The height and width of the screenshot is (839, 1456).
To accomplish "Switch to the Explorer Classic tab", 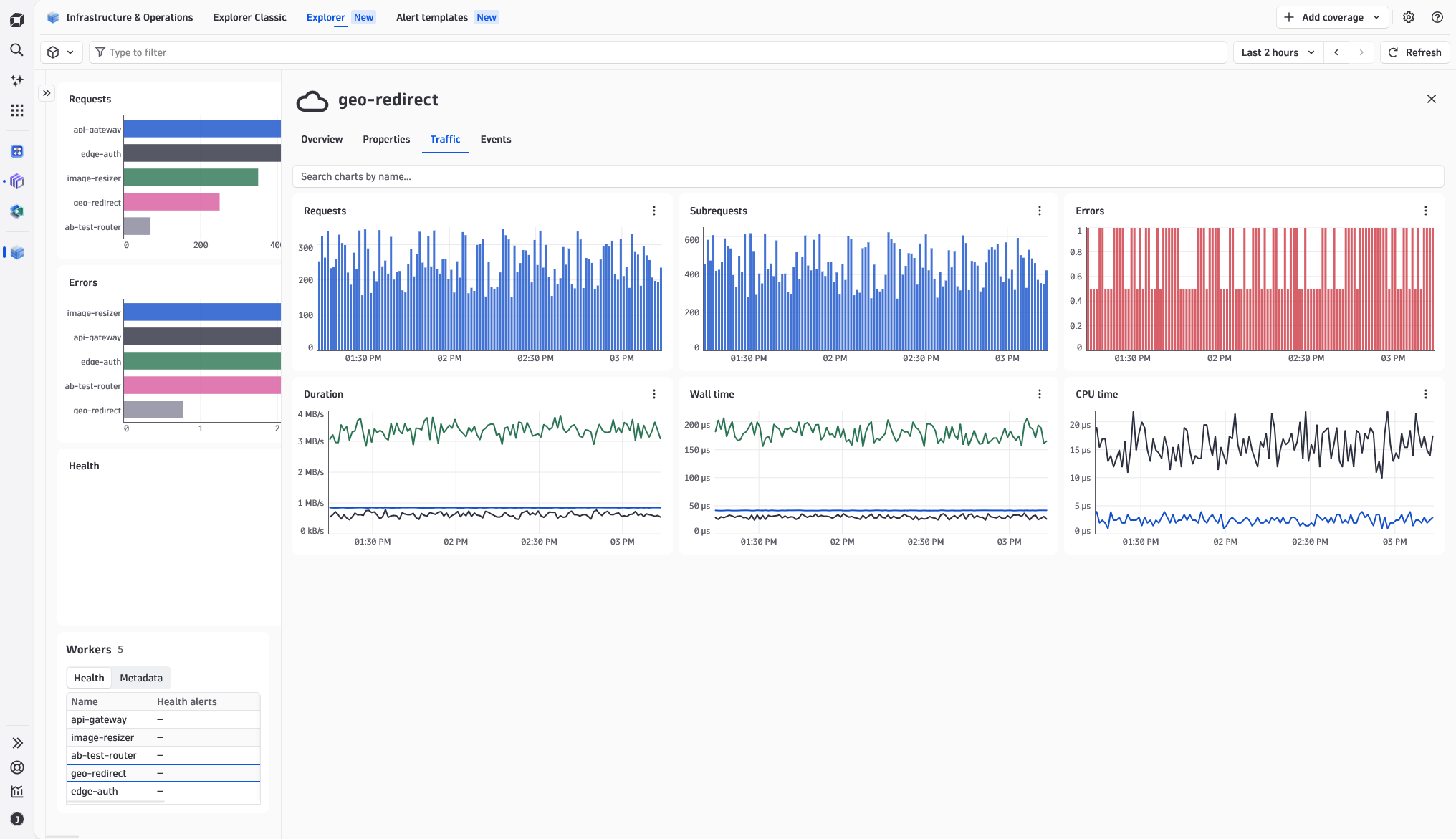I will point(249,17).
